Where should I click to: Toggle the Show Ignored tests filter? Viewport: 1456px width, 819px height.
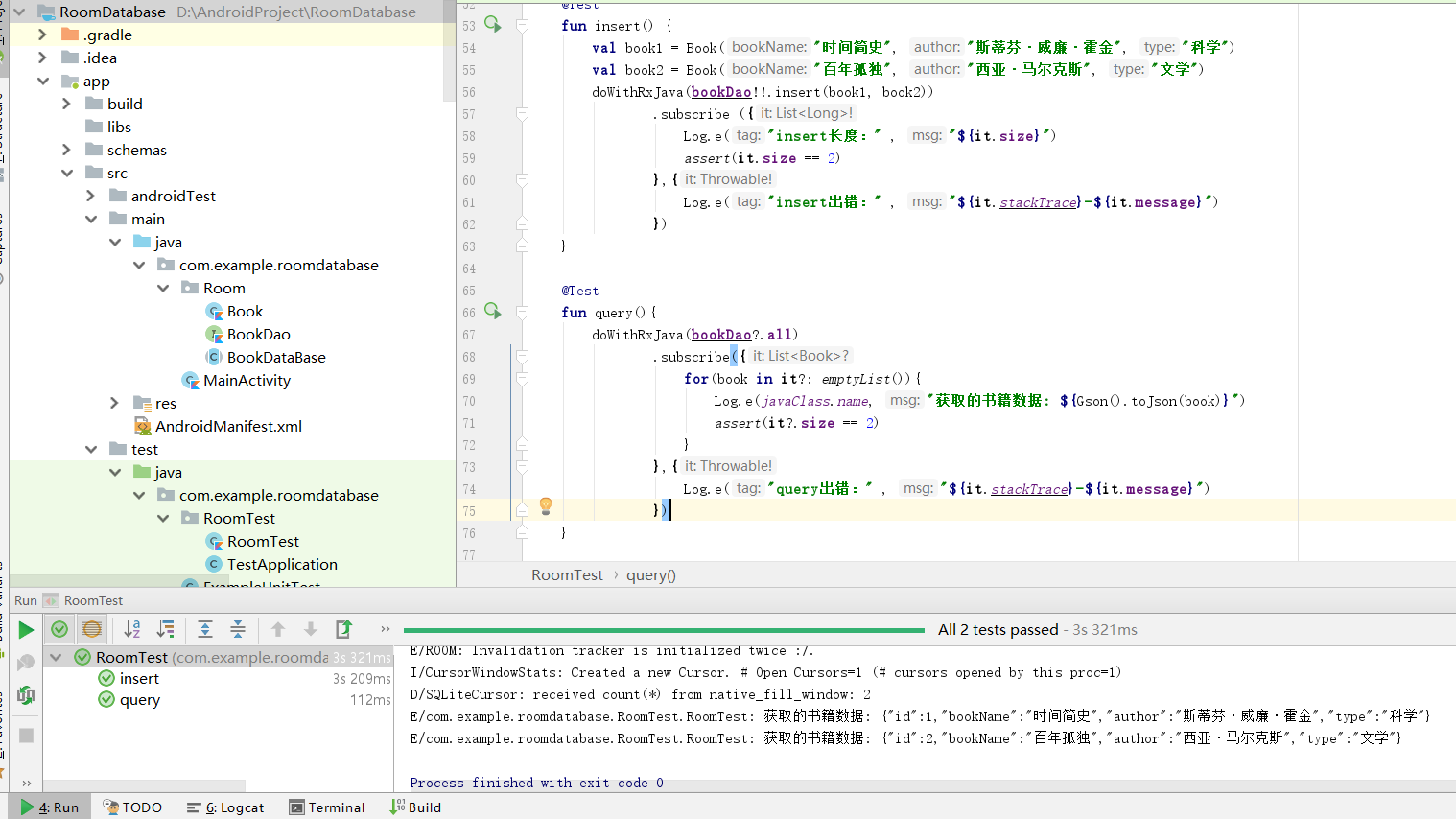(92, 630)
